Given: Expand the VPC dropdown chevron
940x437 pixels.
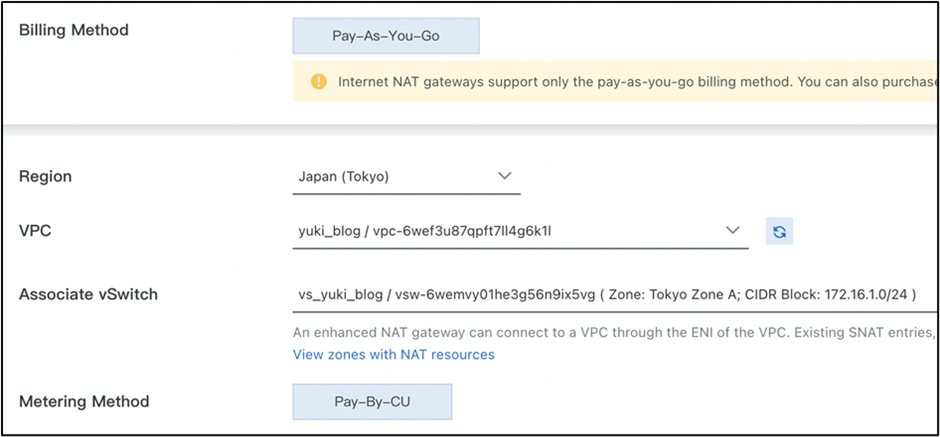Looking at the screenshot, I should [733, 231].
